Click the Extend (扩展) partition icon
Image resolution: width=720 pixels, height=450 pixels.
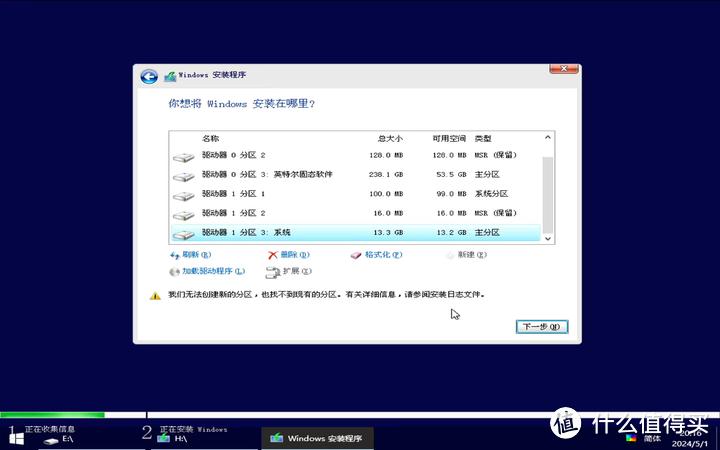273,271
